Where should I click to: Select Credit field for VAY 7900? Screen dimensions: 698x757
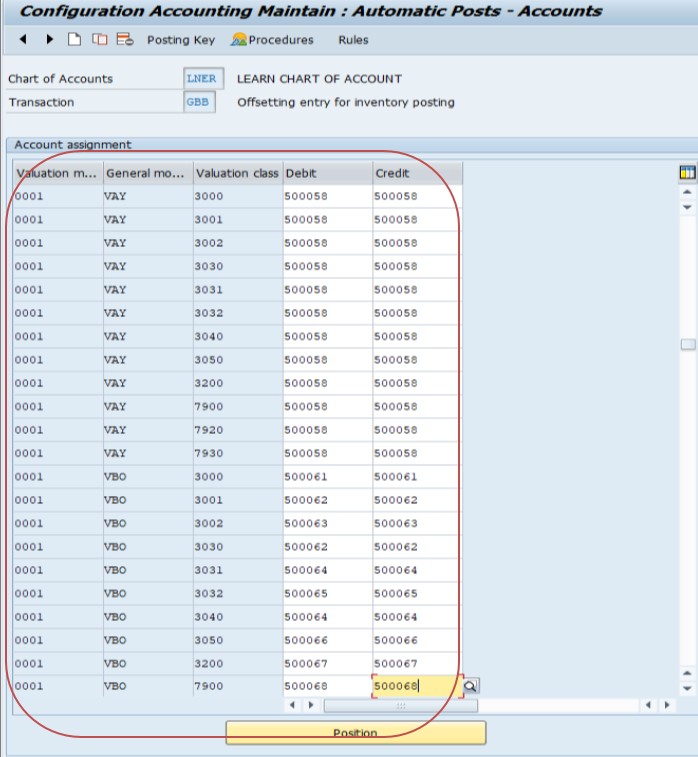(416, 407)
